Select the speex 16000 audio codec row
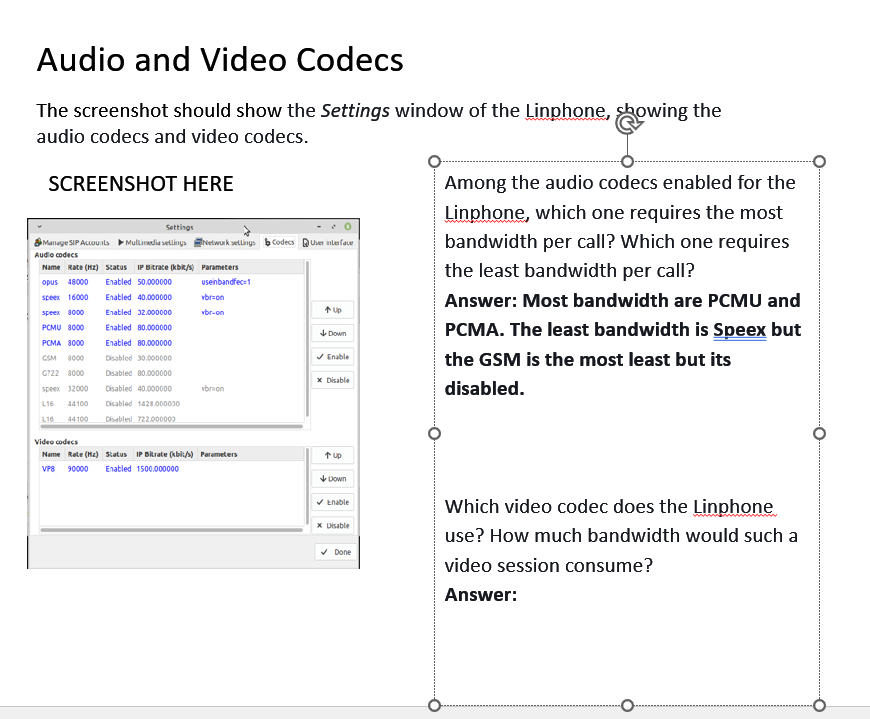This screenshot has width=870, height=719. click(x=172, y=297)
